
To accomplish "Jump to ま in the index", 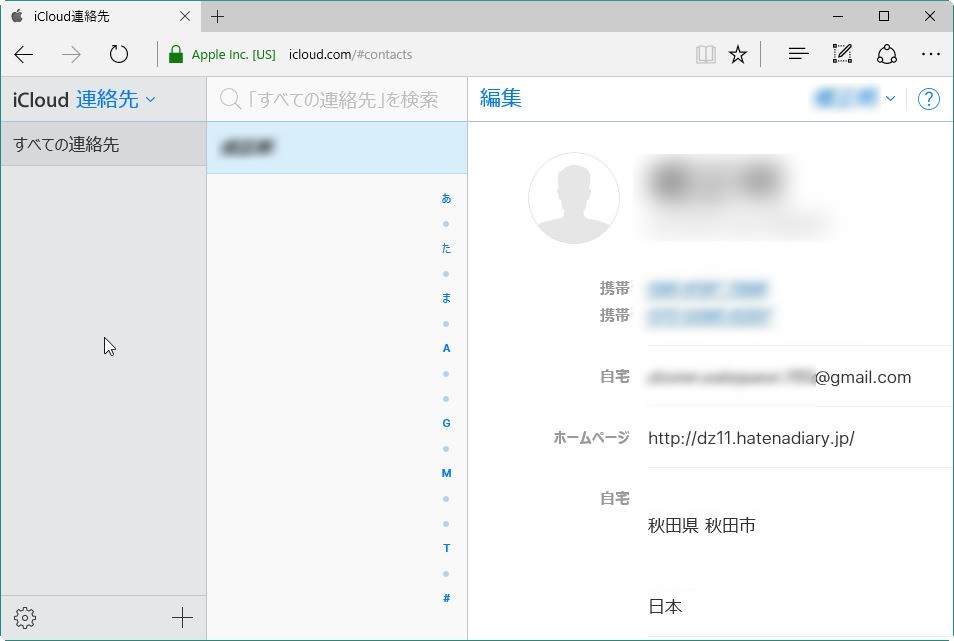I will [x=446, y=298].
